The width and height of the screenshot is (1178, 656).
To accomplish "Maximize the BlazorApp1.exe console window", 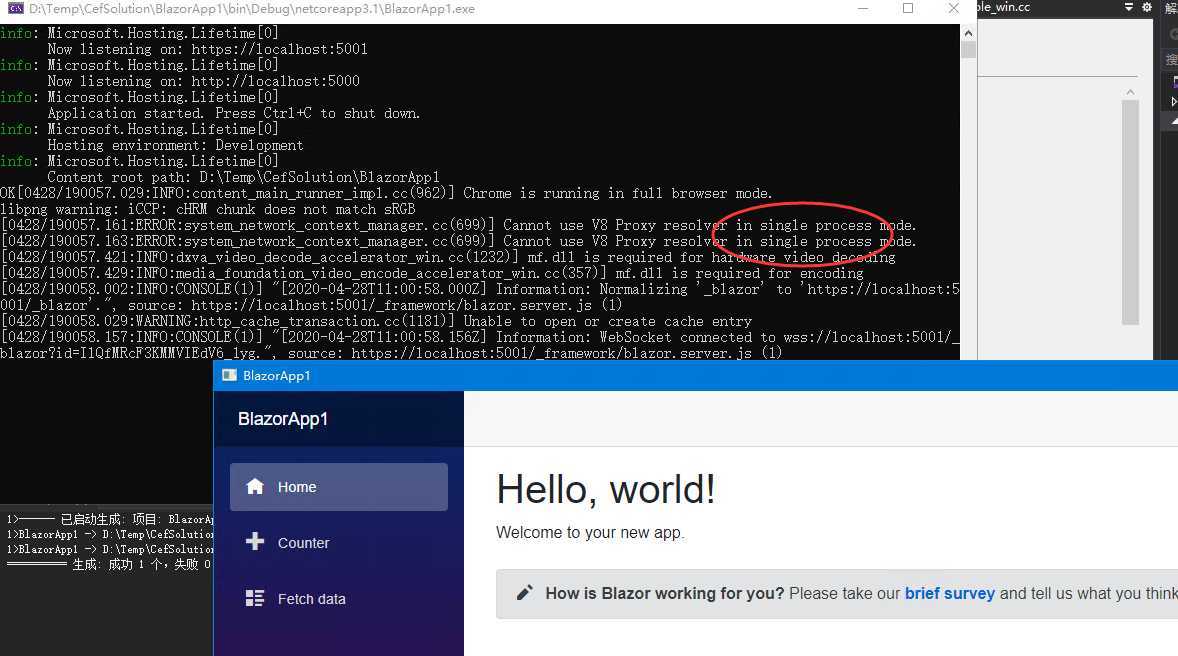I will [x=908, y=8].
